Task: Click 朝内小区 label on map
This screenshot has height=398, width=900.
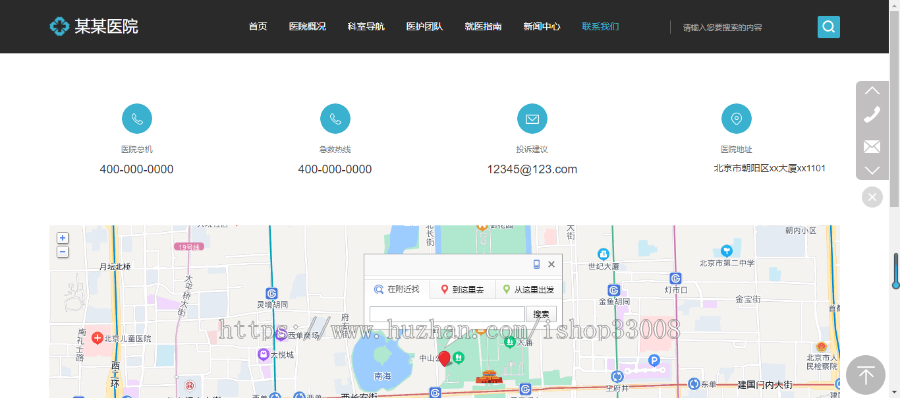Action: coord(801,230)
